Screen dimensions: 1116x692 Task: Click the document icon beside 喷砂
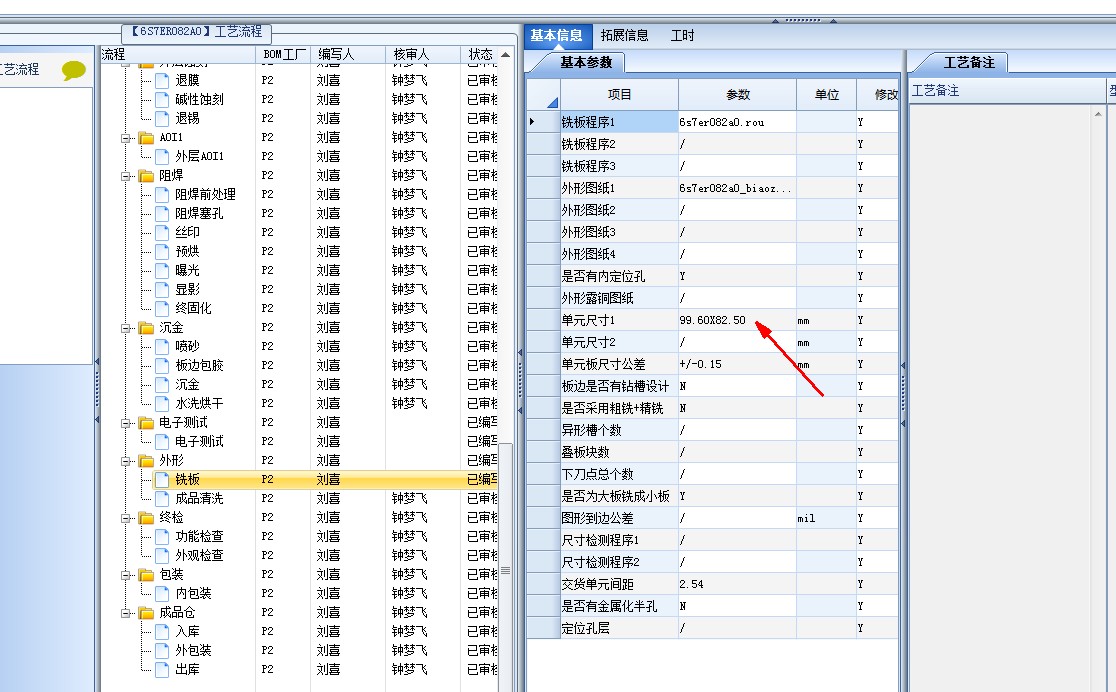coord(162,346)
